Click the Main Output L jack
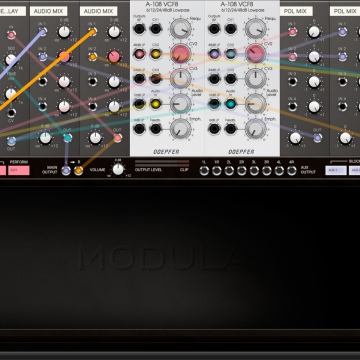This screenshot has height=360, width=360. click(66, 171)
